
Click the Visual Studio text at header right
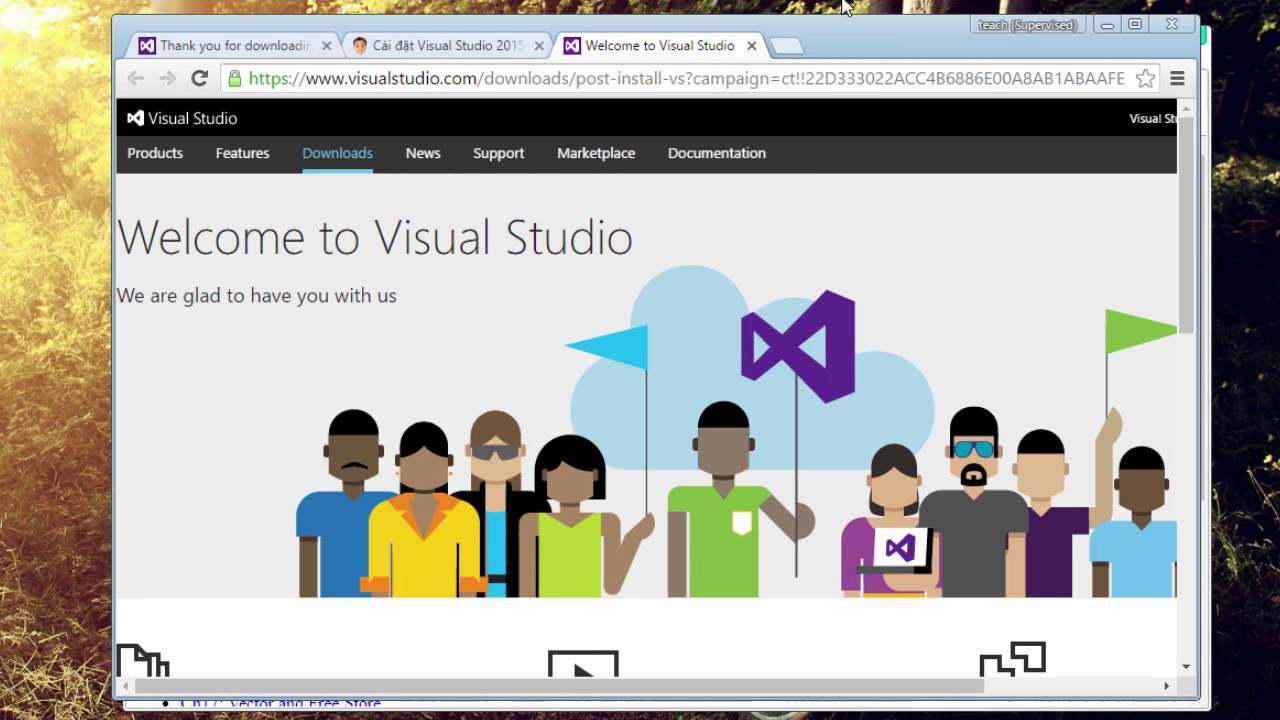[x=1152, y=118]
